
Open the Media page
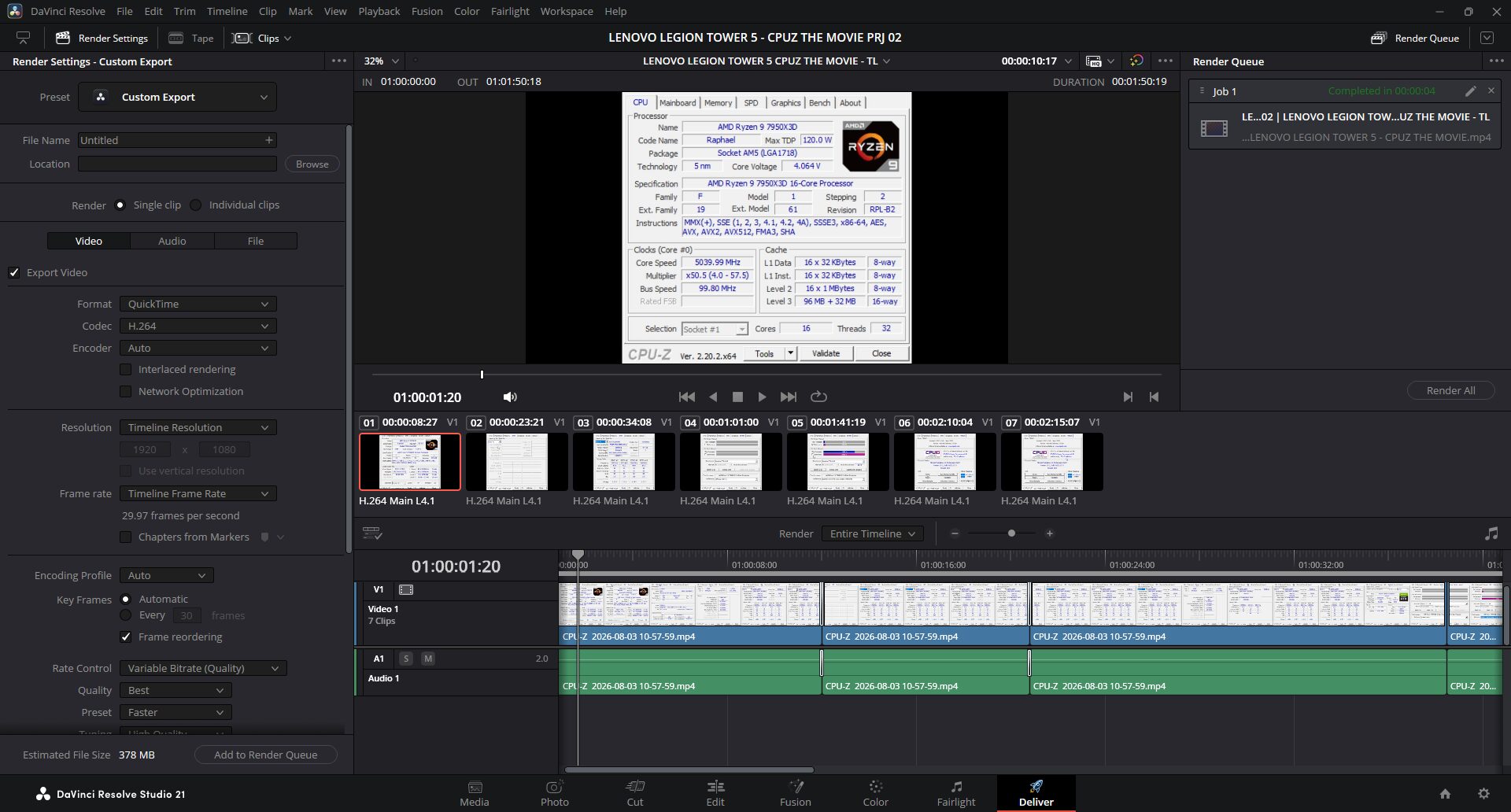475,793
